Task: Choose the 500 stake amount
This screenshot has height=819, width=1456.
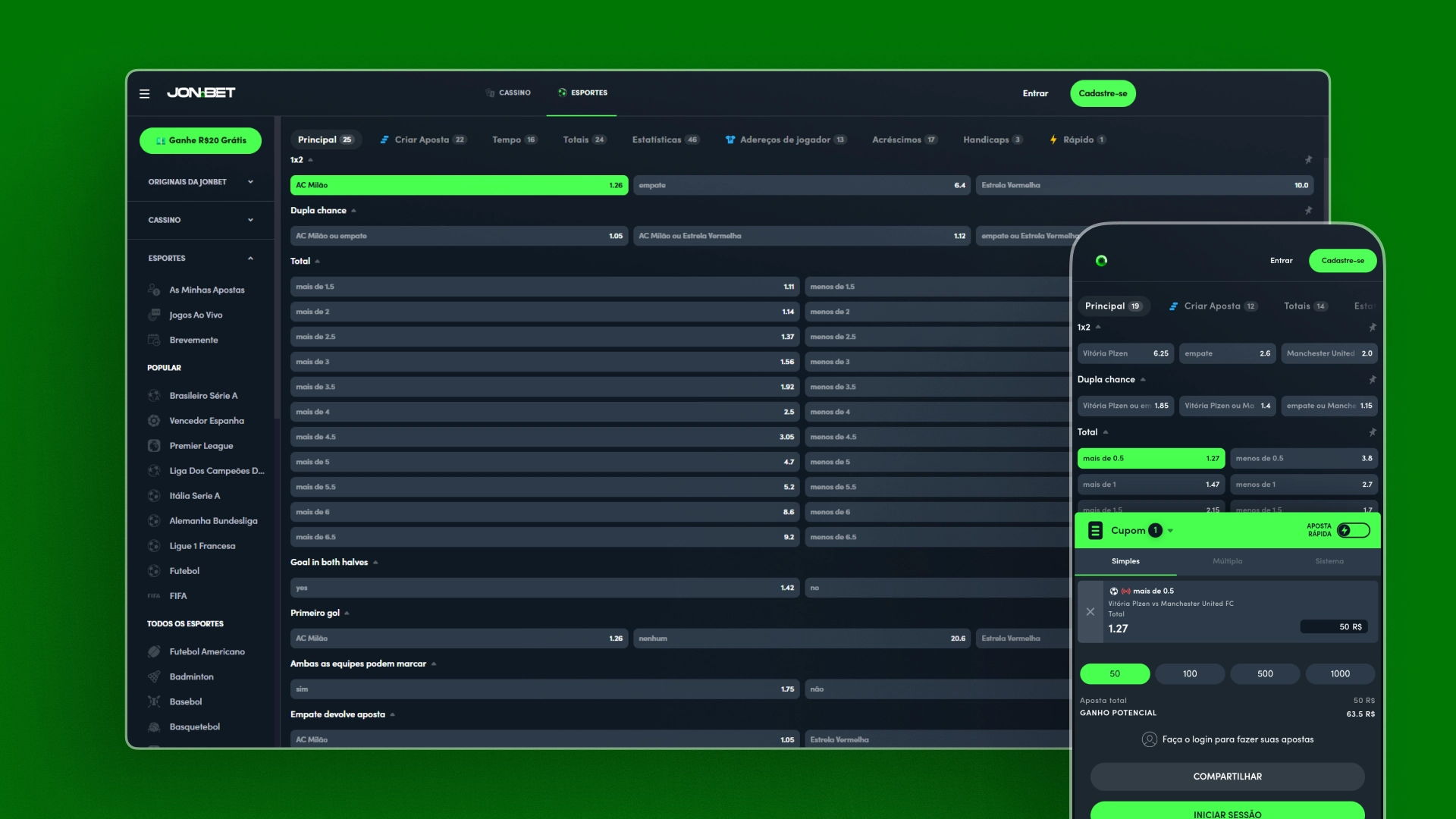Action: pyautogui.click(x=1265, y=674)
